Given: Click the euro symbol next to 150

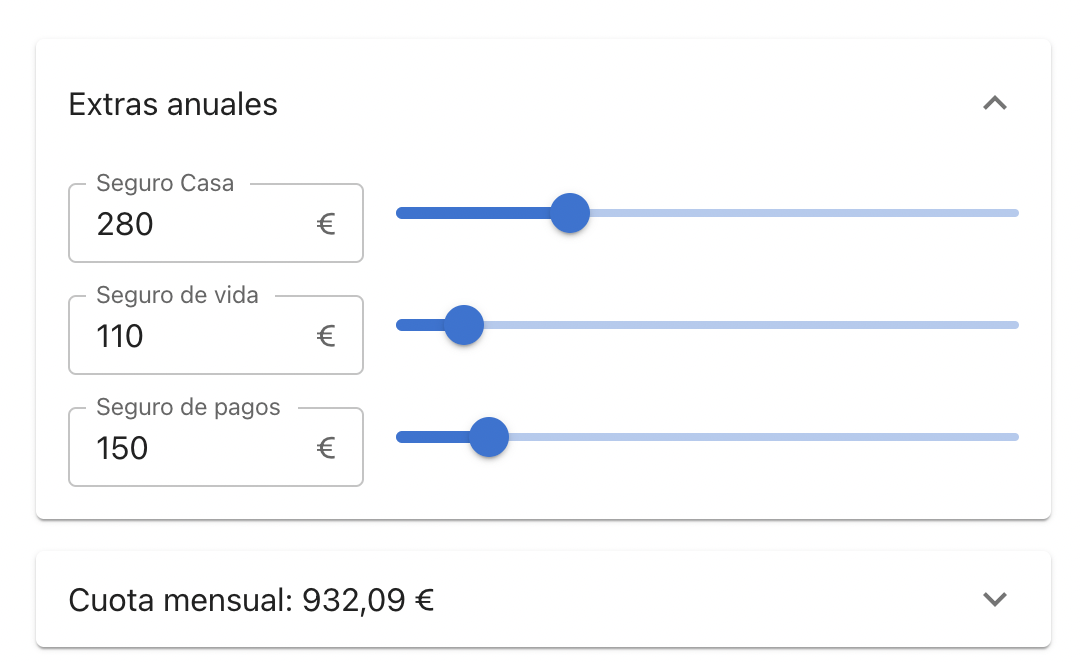Looking at the screenshot, I should [326, 448].
